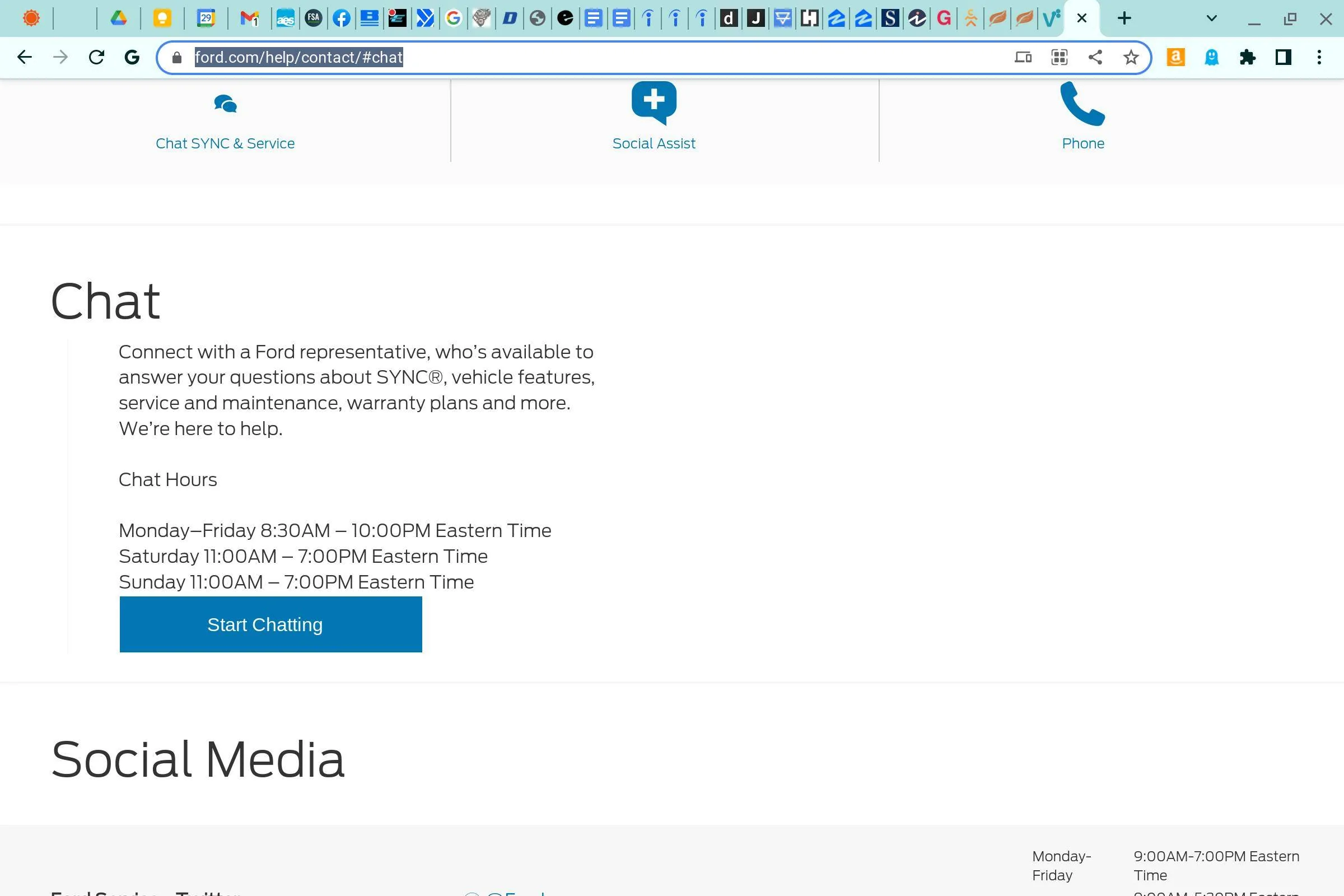
Task: Switch to the orange person icon tab
Action: (x=970, y=18)
